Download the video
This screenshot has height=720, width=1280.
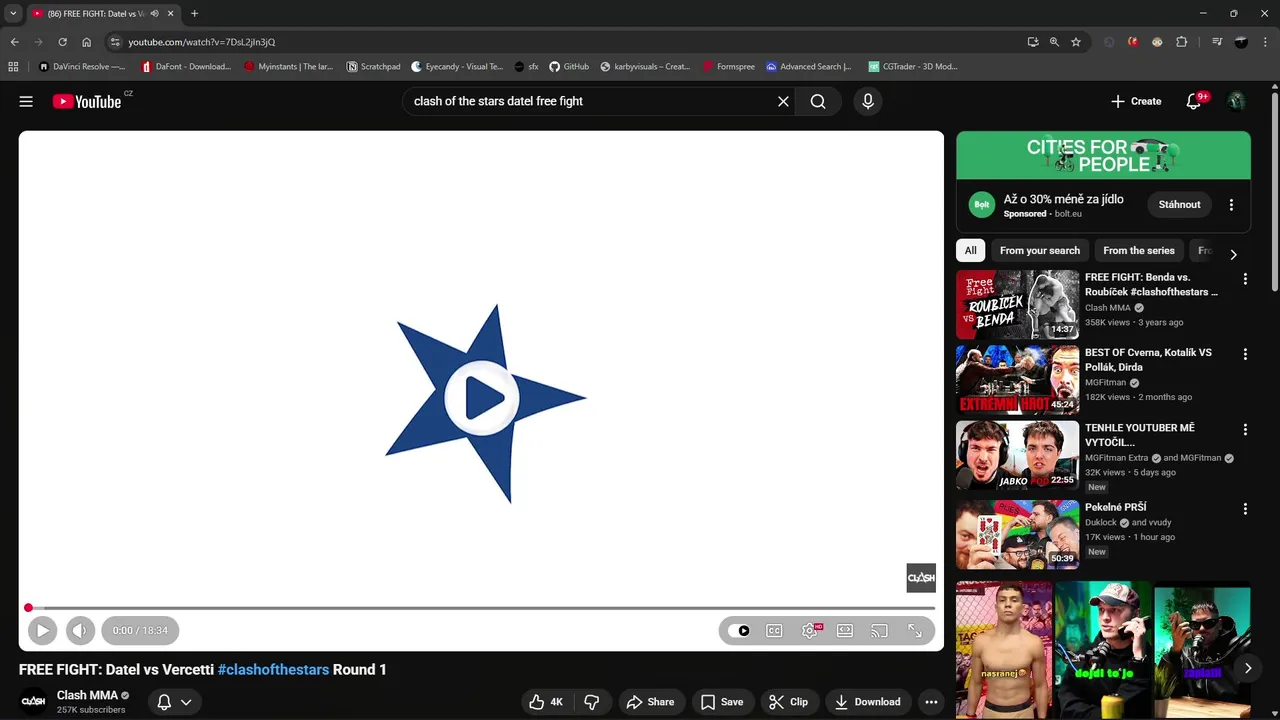867,702
